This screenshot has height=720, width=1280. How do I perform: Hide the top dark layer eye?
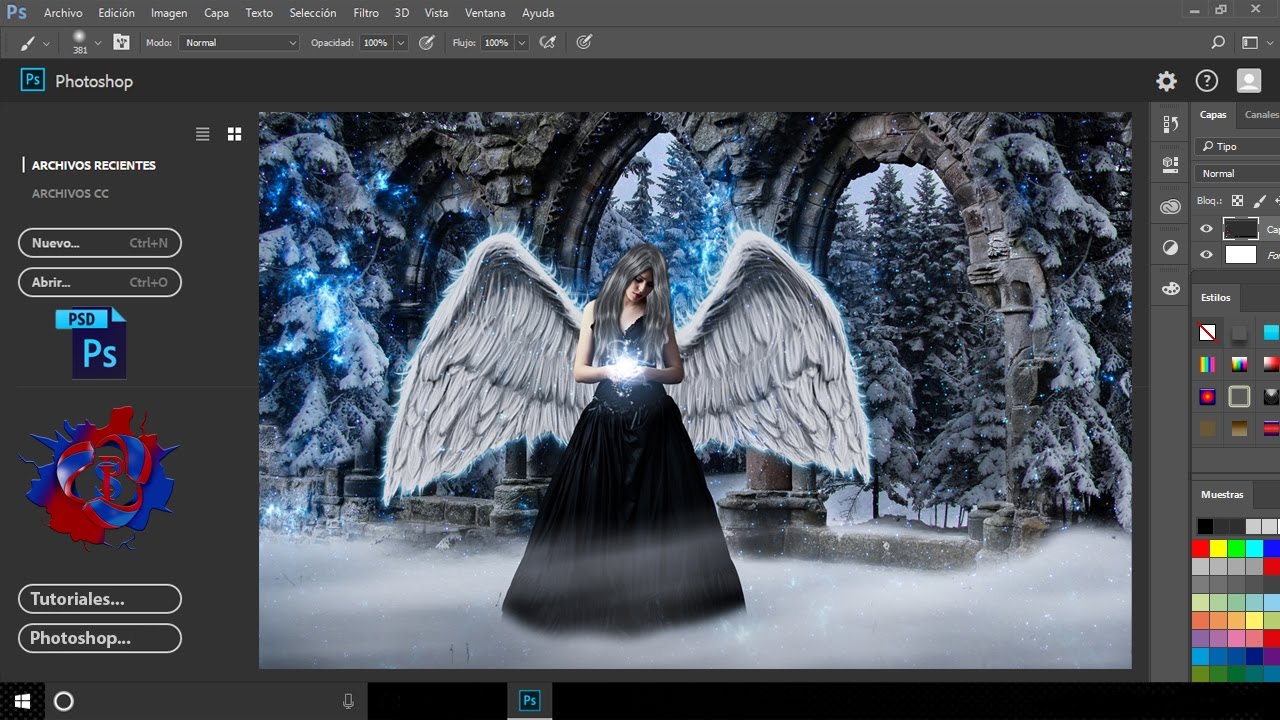coord(1206,229)
